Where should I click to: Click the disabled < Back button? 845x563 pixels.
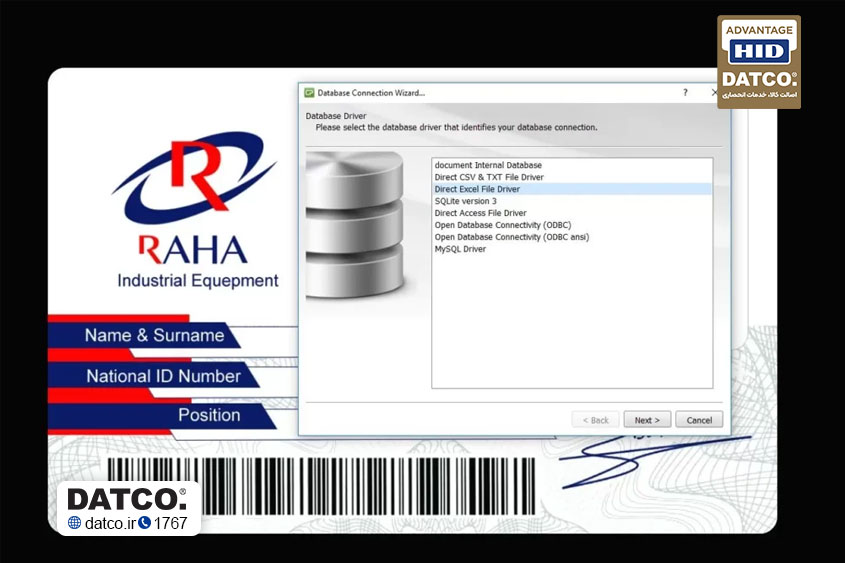click(595, 420)
